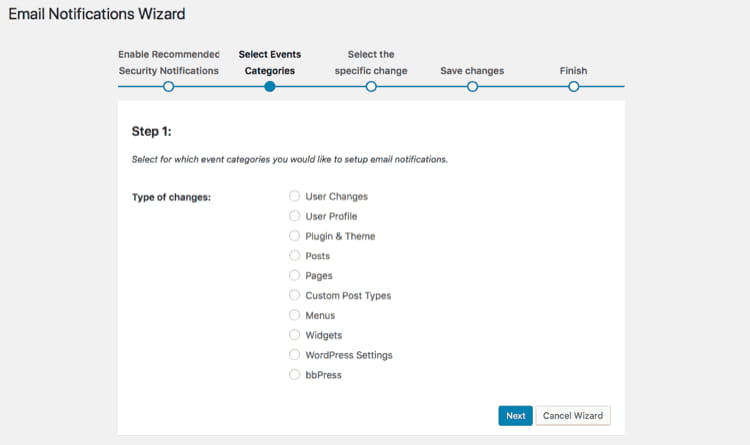Select WordPress Settings radio option
The image size is (750, 445).
click(295, 355)
